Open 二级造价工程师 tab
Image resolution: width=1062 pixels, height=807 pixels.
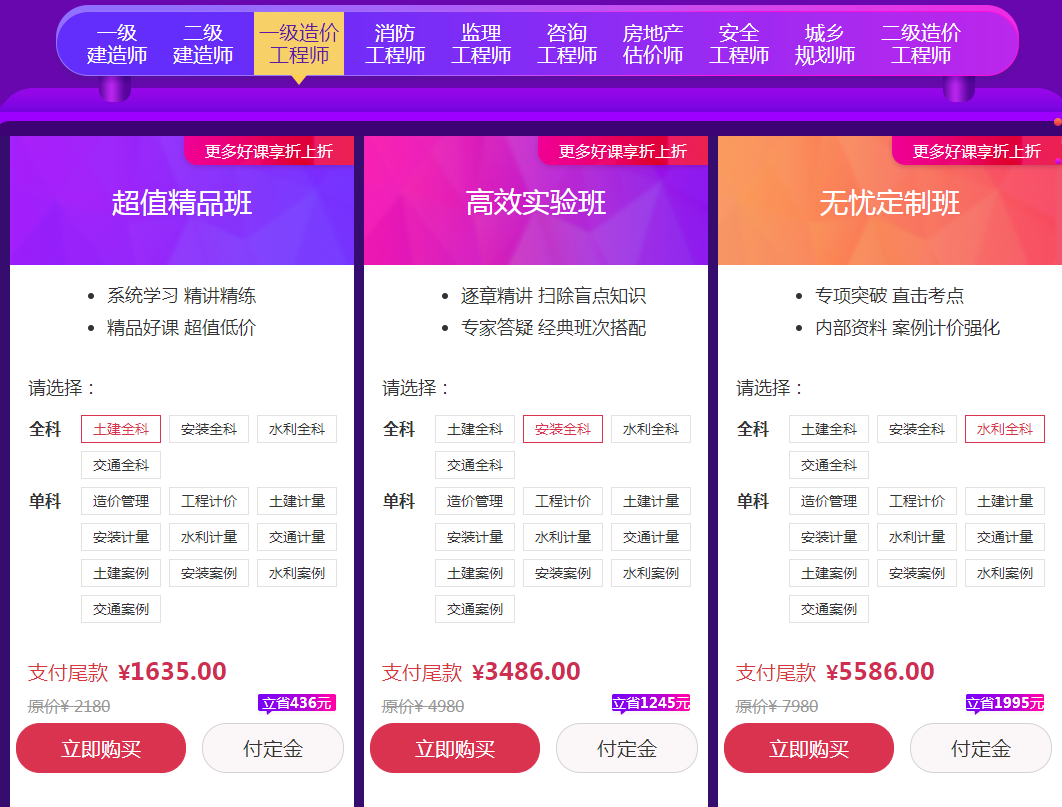(921, 44)
